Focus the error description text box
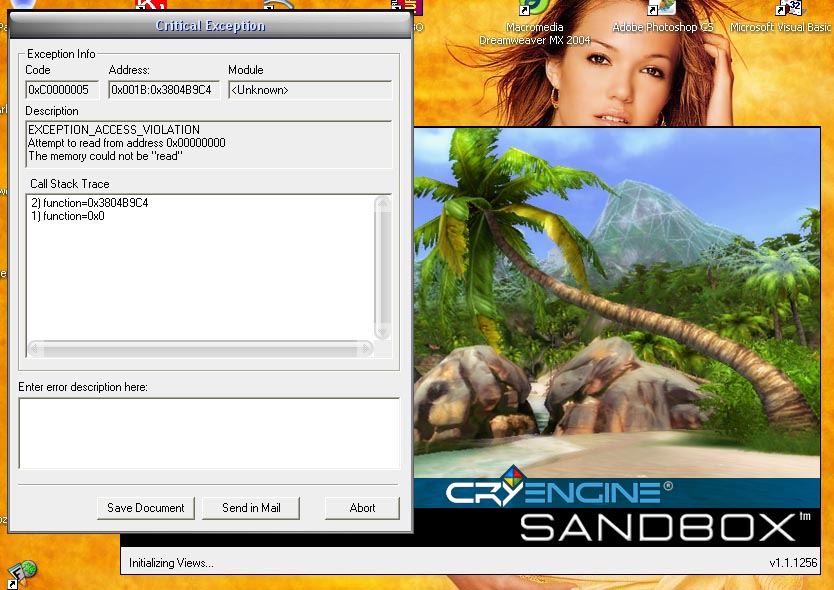This screenshot has width=834, height=590. 209,433
